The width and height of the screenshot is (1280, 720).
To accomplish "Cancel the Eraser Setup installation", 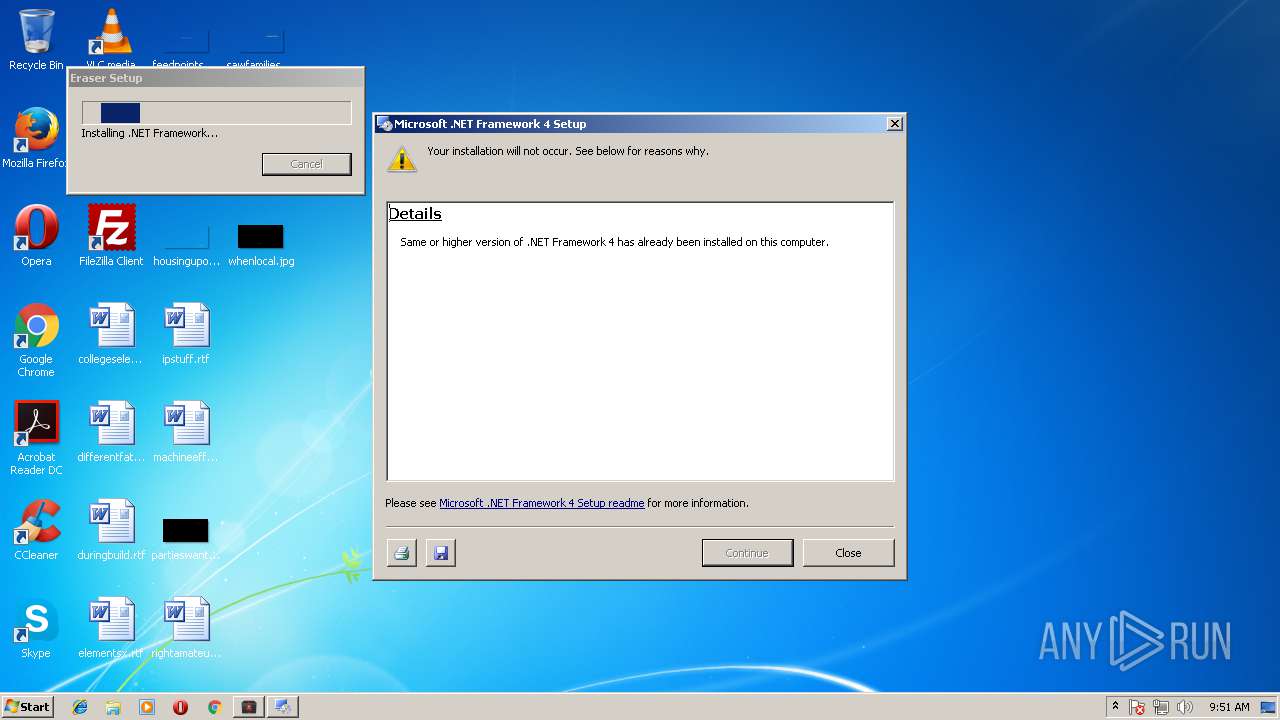I will point(306,164).
